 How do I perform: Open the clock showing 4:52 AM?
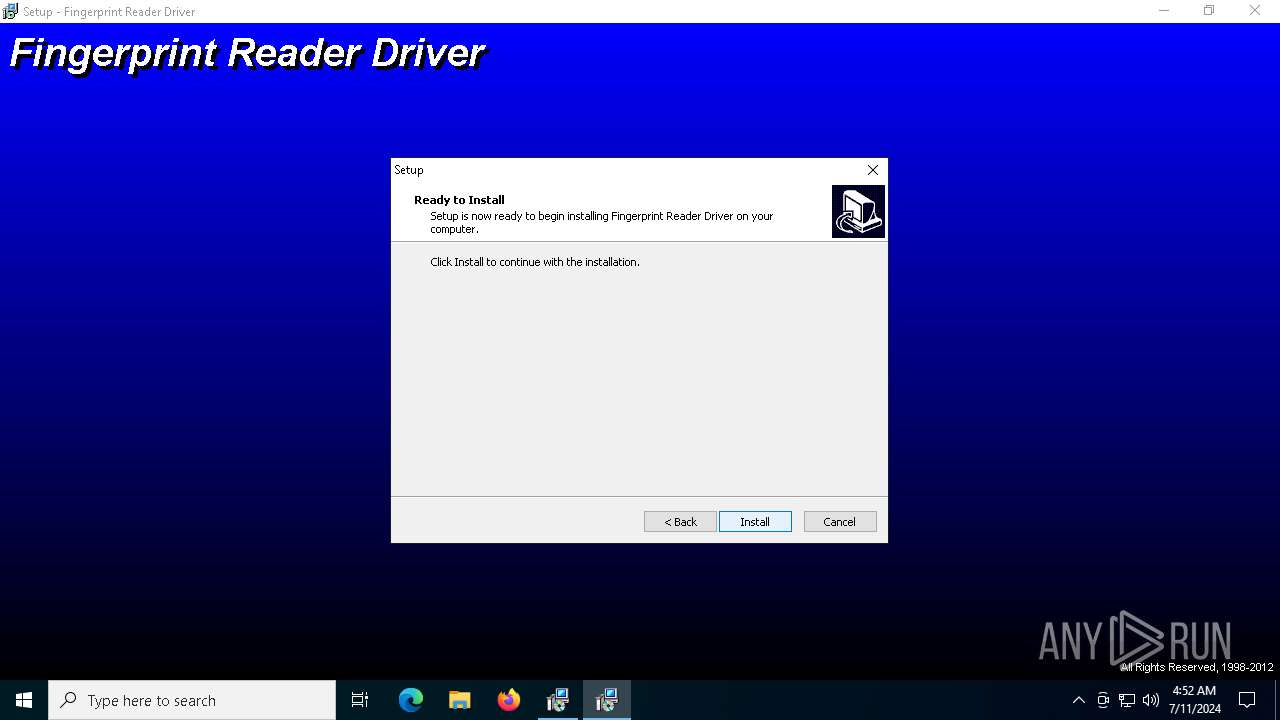tap(1194, 700)
